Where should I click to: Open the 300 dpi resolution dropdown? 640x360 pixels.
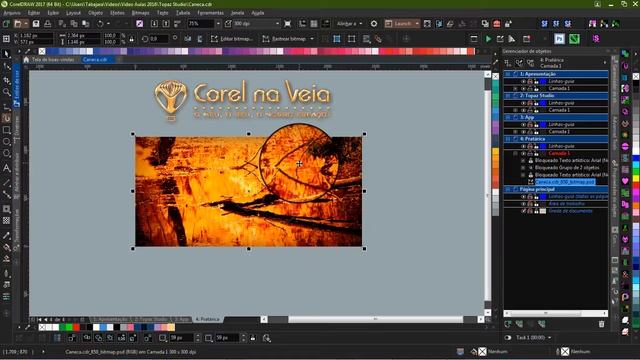pos(278,24)
